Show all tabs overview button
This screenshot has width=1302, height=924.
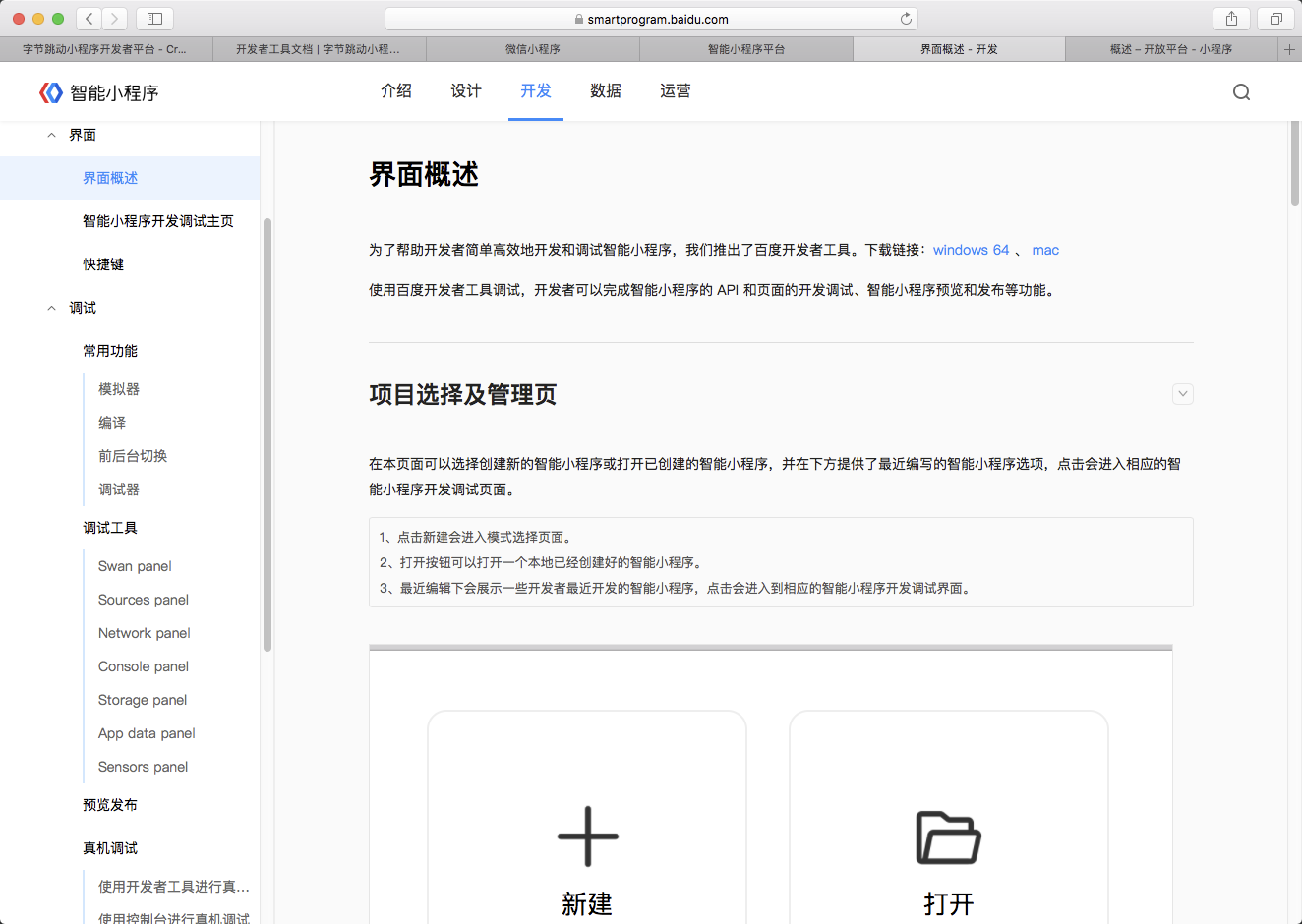(x=1275, y=18)
